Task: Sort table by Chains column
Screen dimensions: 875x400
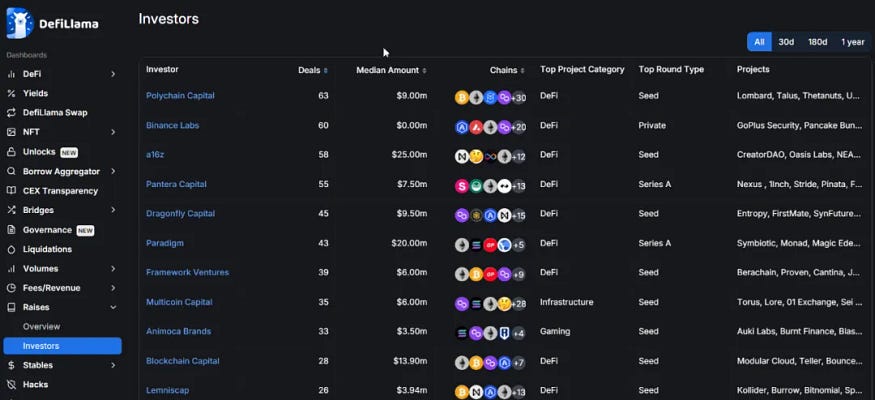Action: click(508, 70)
